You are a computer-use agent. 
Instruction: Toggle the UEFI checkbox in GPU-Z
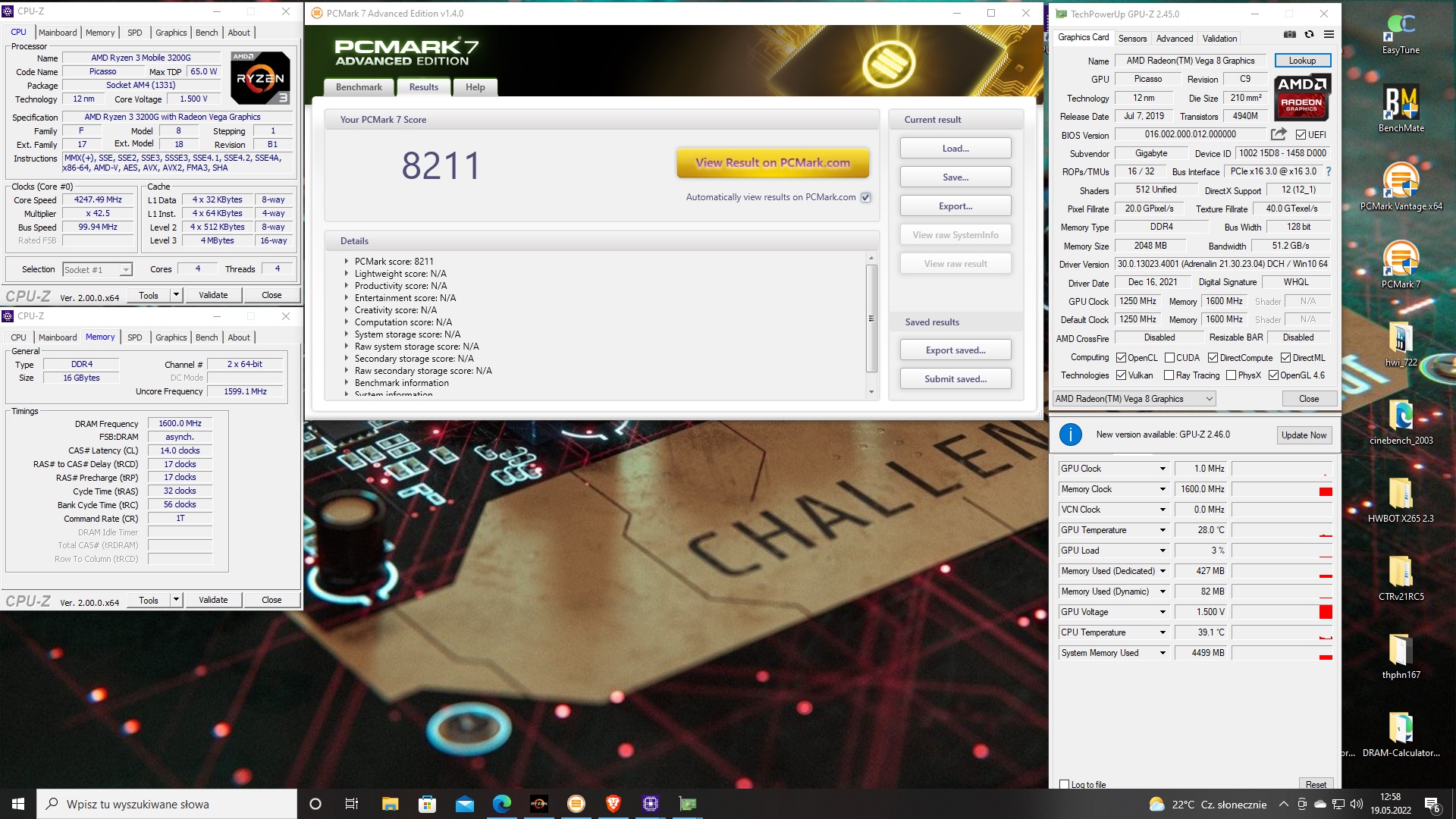point(1301,135)
